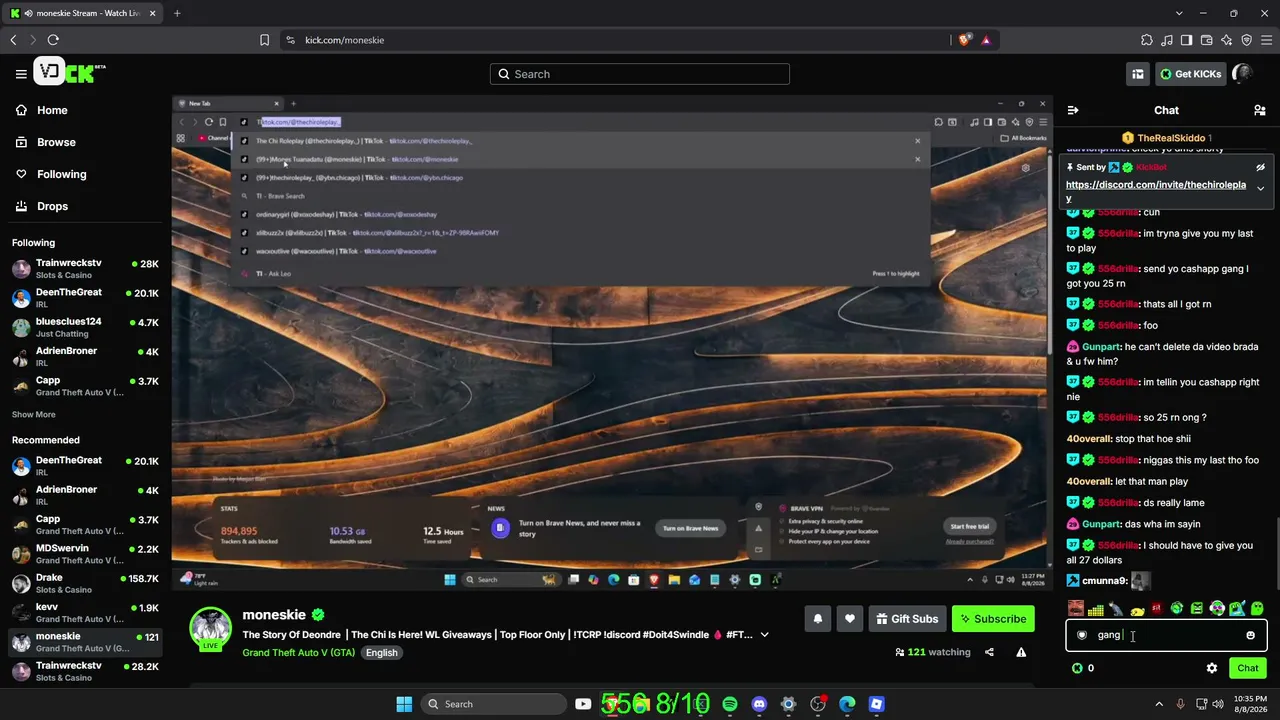The image size is (1280, 720).
Task: Click the English language tag
Action: 381,652
